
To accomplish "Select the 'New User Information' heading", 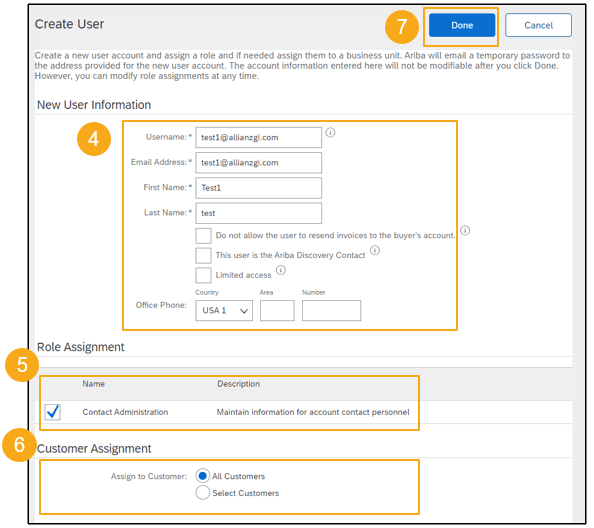I will pyautogui.click(x=94, y=105).
